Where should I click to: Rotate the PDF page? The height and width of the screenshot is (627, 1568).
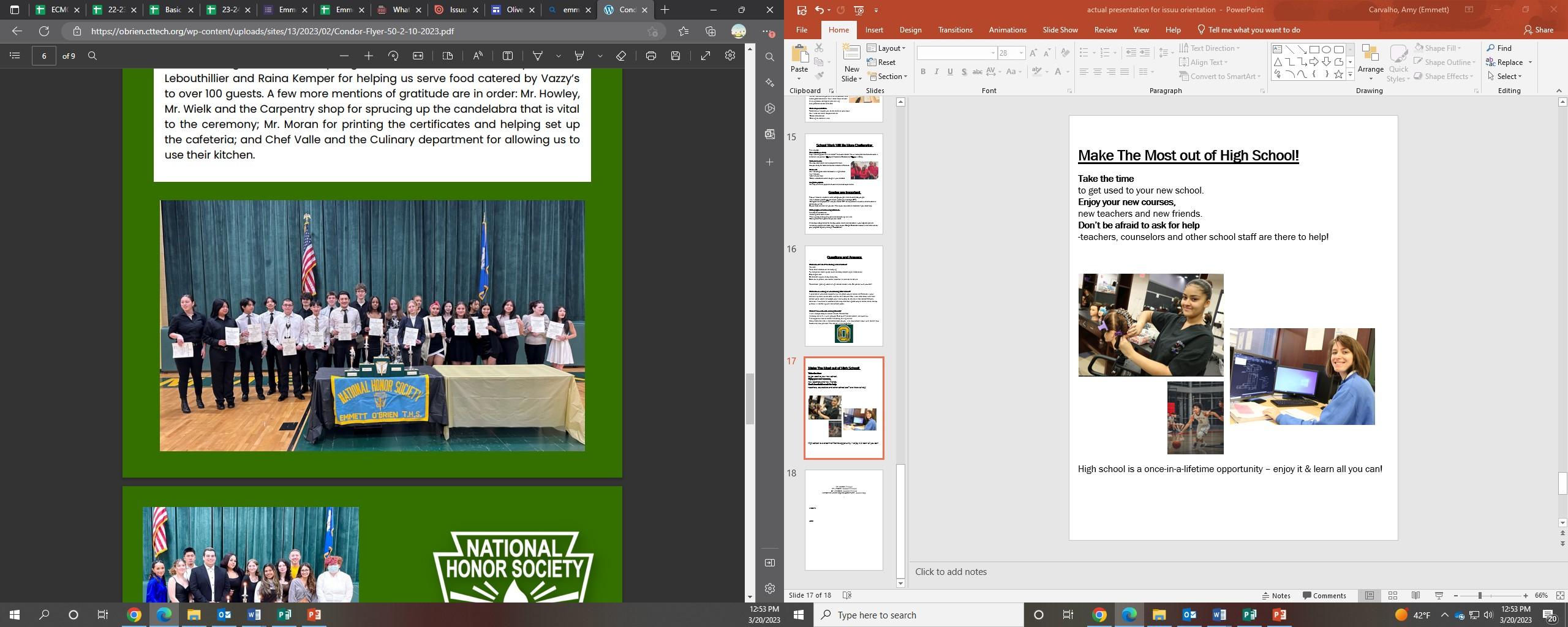click(393, 56)
